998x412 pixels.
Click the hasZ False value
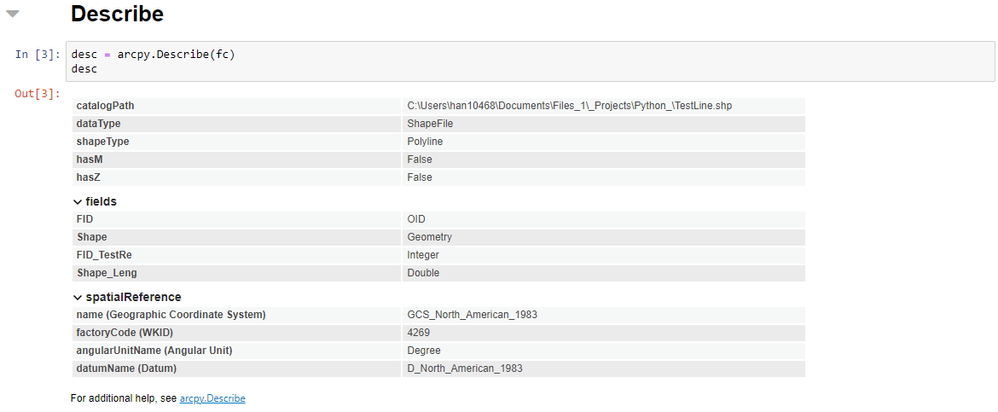pos(419,178)
